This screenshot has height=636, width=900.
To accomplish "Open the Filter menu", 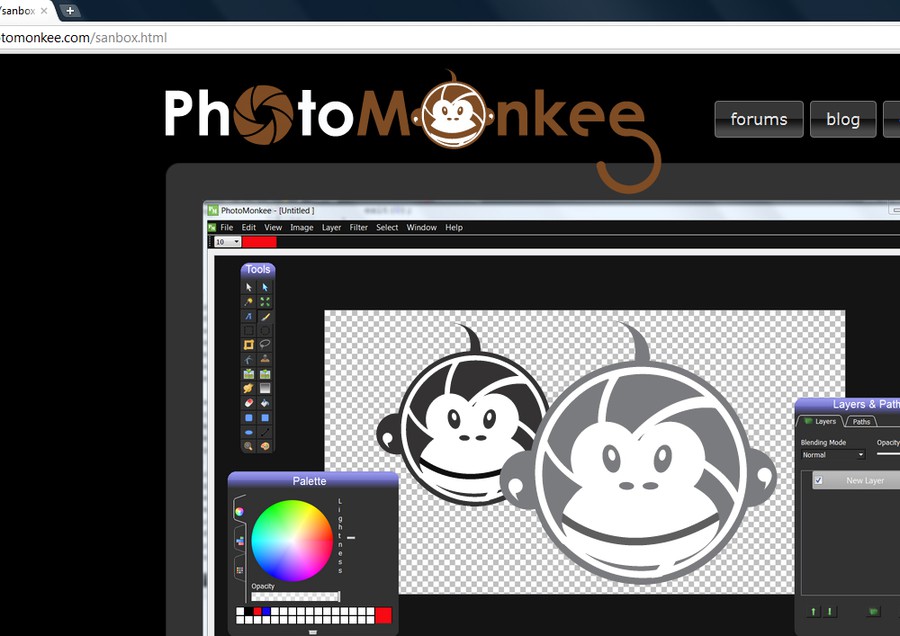I will click(358, 228).
